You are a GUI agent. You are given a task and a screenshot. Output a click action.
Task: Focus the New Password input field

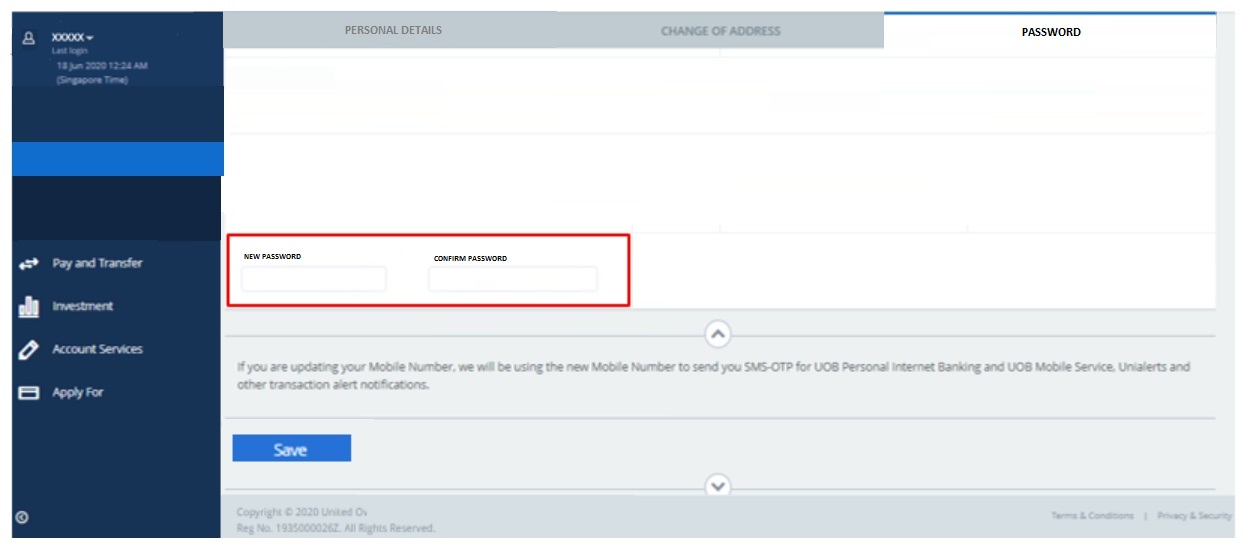point(313,279)
